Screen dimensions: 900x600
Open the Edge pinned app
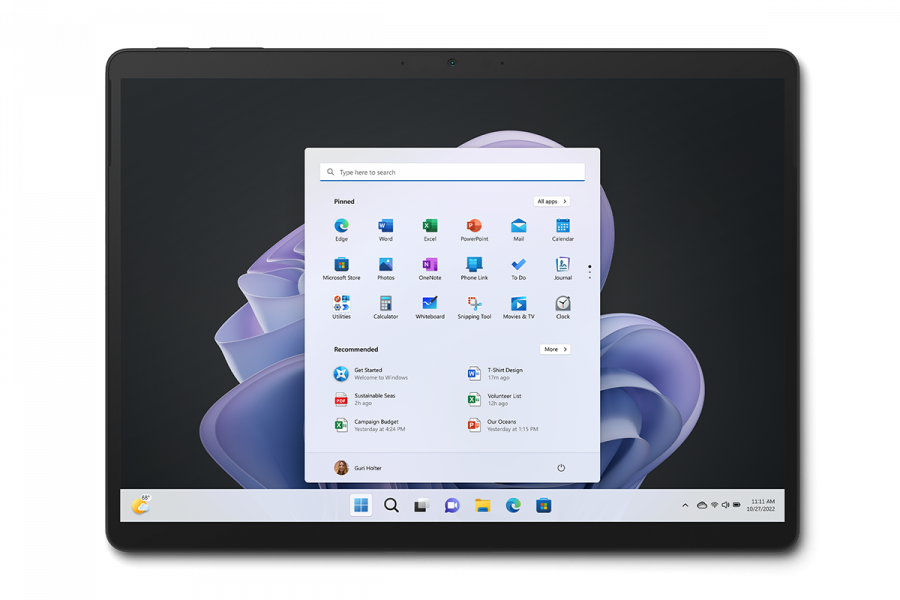pyautogui.click(x=341, y=227)
